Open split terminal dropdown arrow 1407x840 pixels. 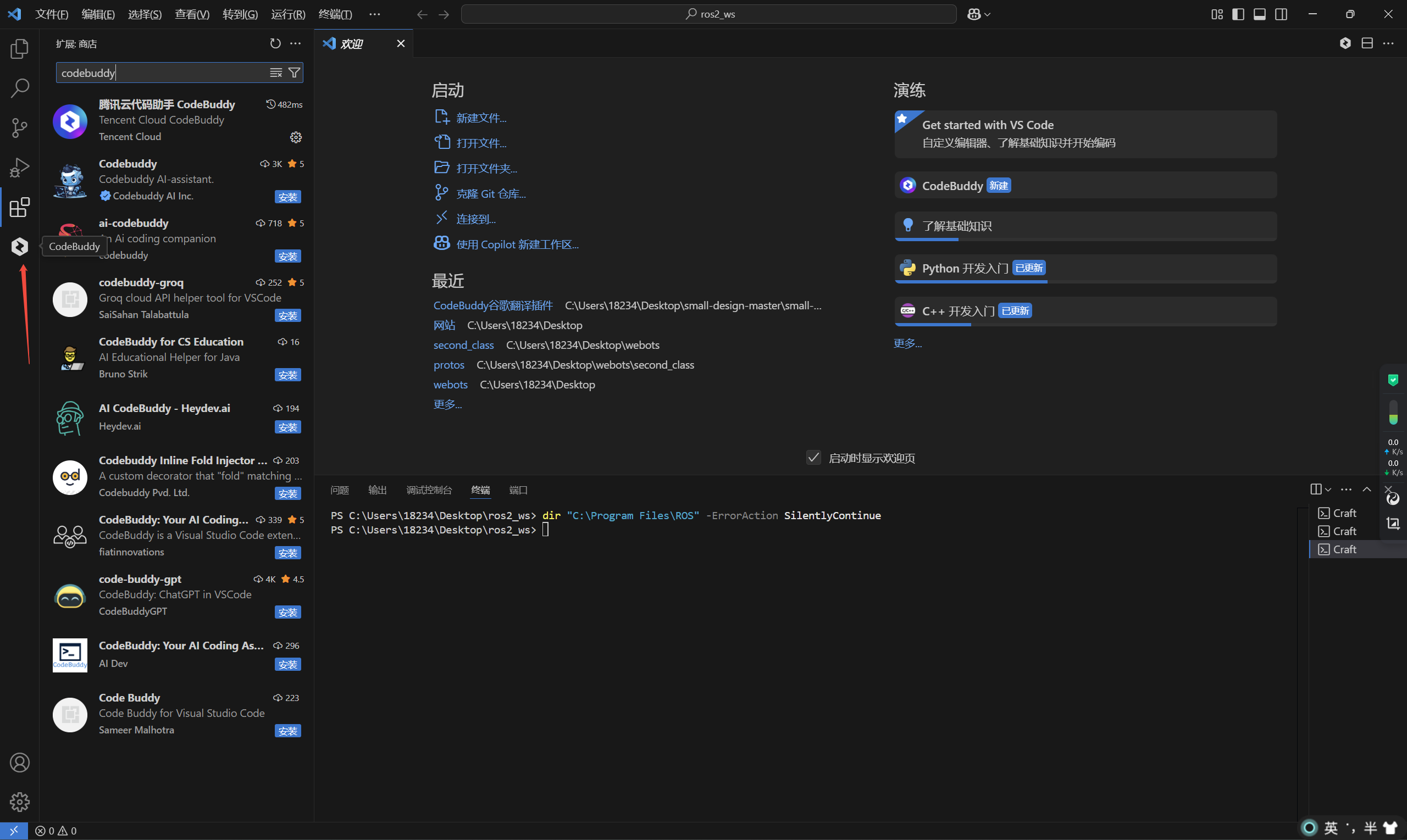1328,489
